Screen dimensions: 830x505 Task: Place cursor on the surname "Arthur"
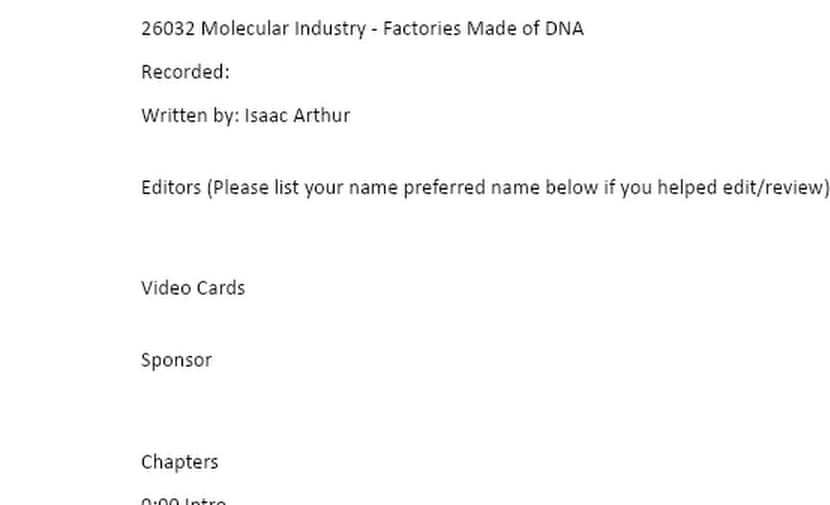click(x=321, y=115)
